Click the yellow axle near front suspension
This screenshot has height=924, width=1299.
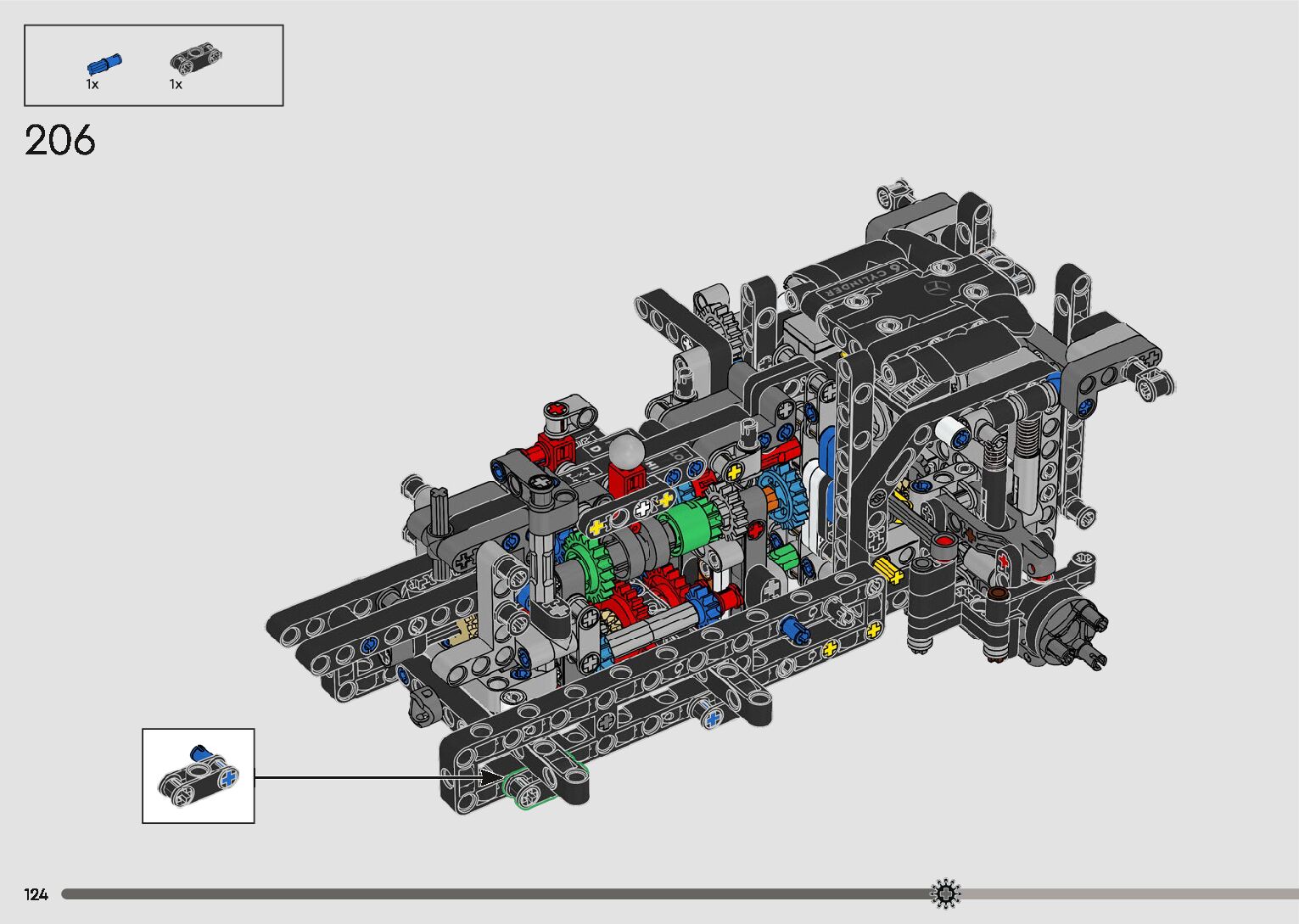(x=892, y=570)
